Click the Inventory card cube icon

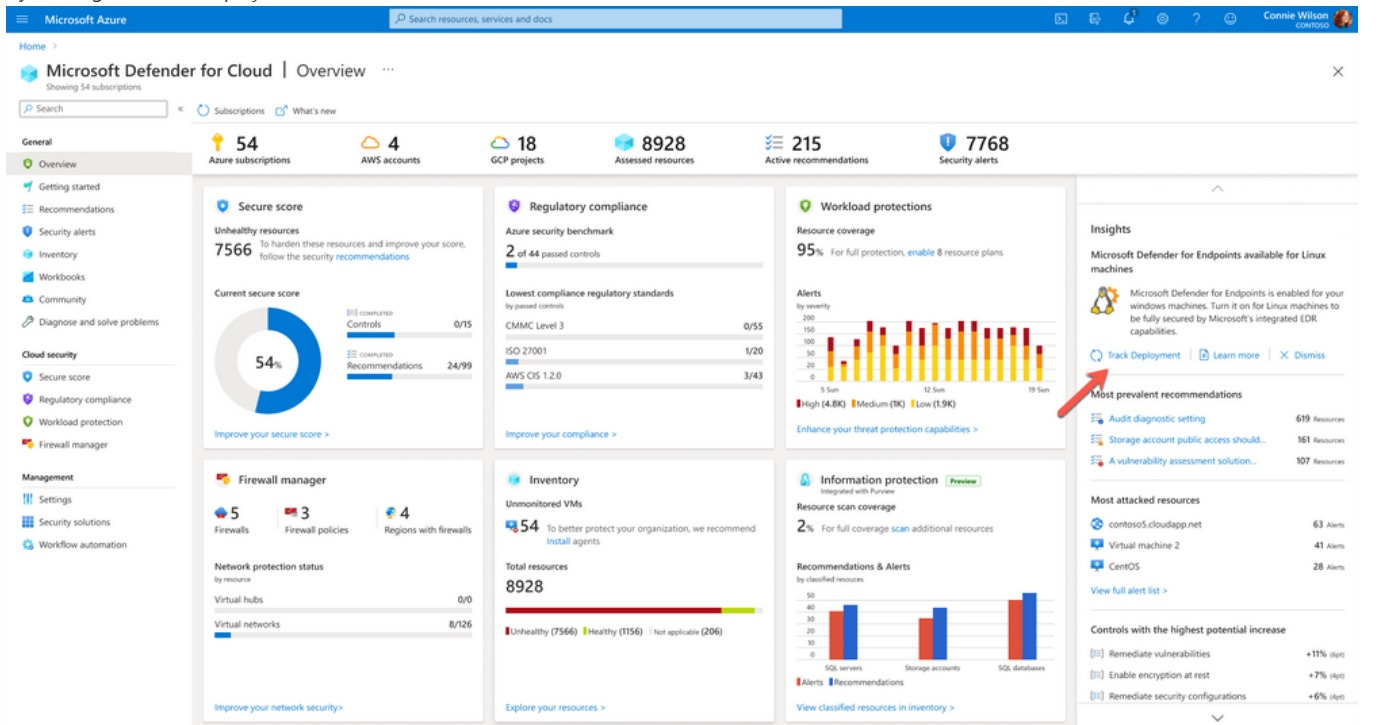click(x=514, y=479)
